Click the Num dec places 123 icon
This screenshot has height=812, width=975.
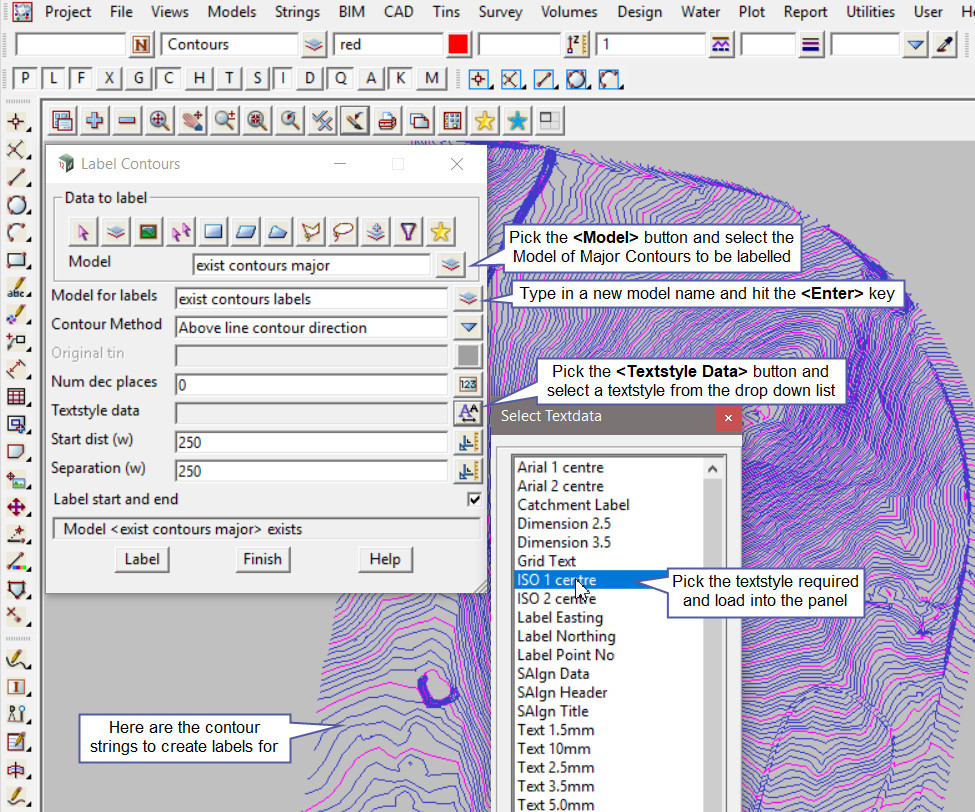pos(468,384)
